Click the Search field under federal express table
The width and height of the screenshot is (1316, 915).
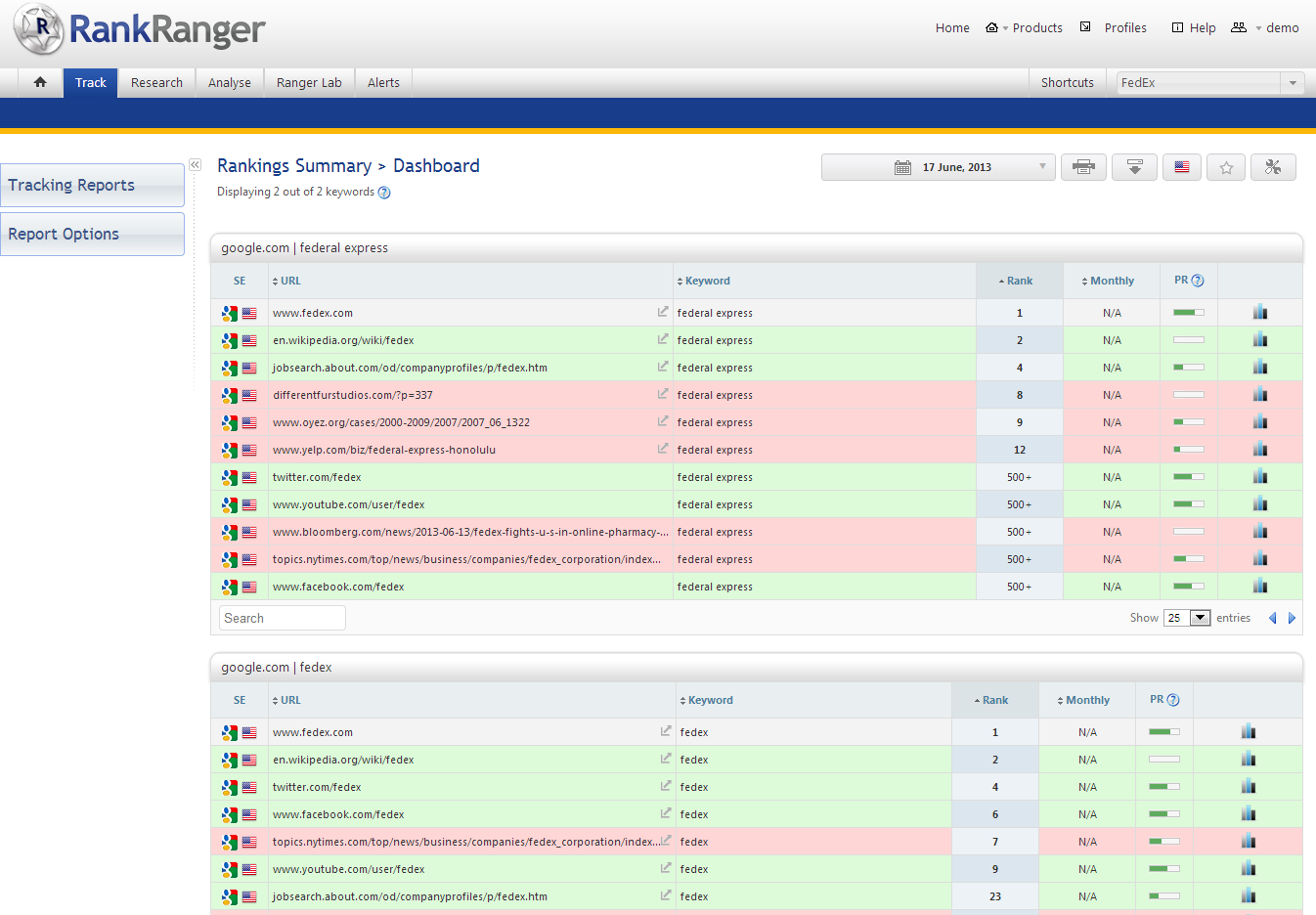tap(283, 618)
